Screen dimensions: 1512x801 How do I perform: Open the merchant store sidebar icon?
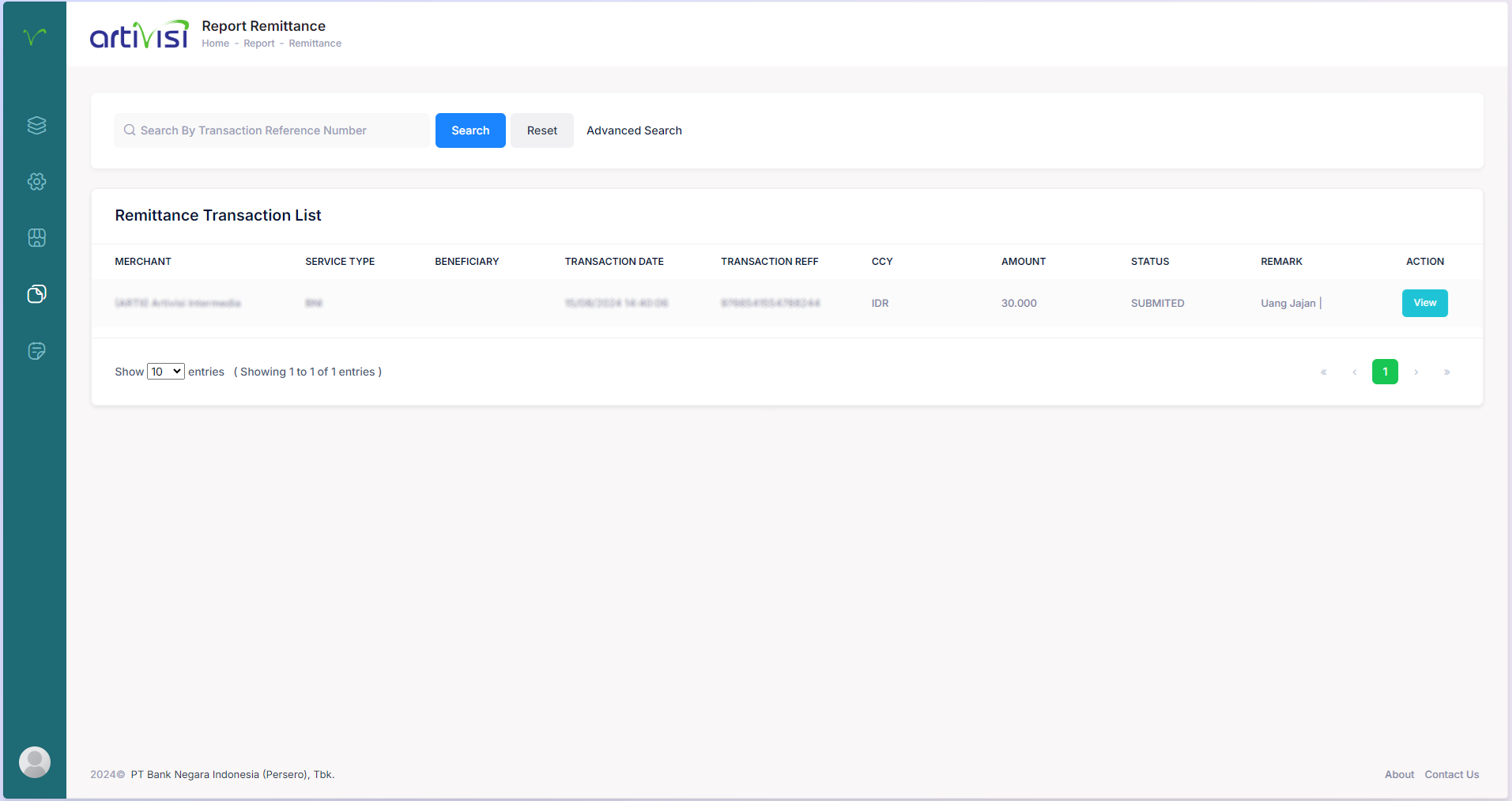coord(36,238)
